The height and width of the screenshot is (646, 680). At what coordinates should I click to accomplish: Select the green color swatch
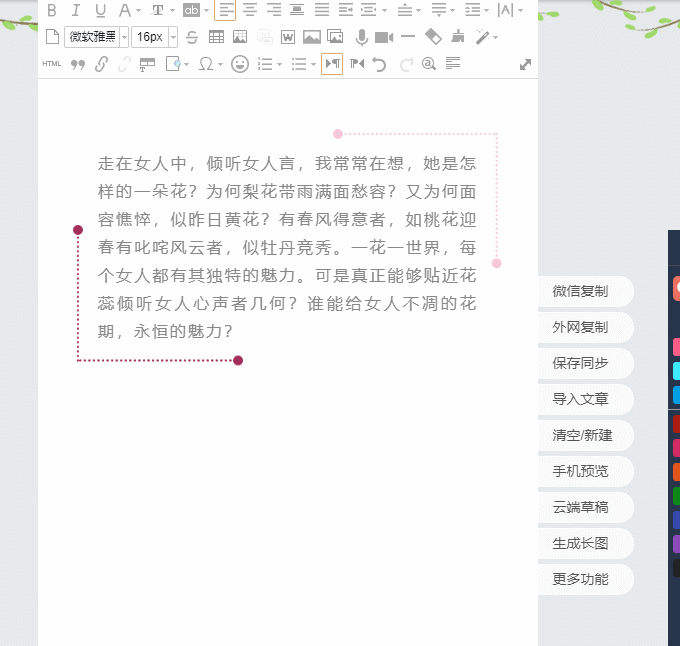[676, 496]
